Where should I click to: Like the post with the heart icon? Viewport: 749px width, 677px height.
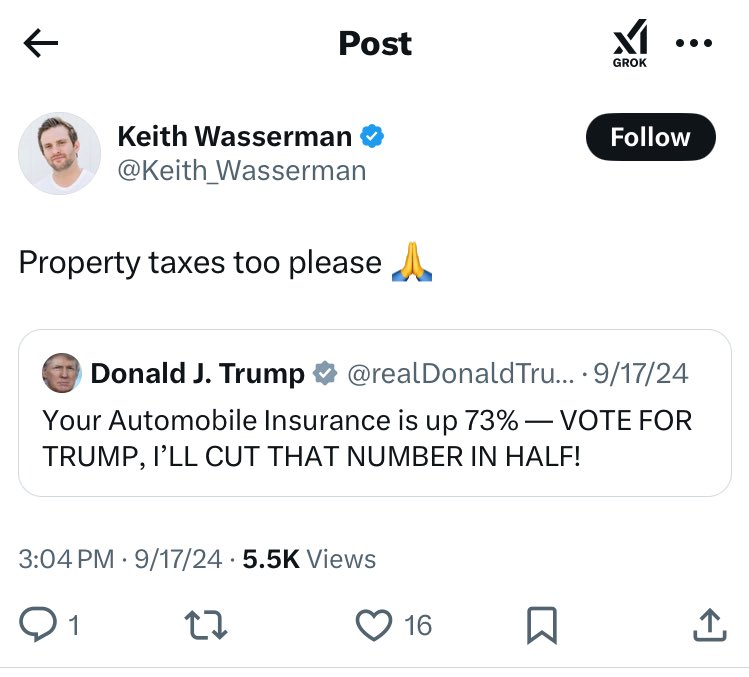point(373,625)
